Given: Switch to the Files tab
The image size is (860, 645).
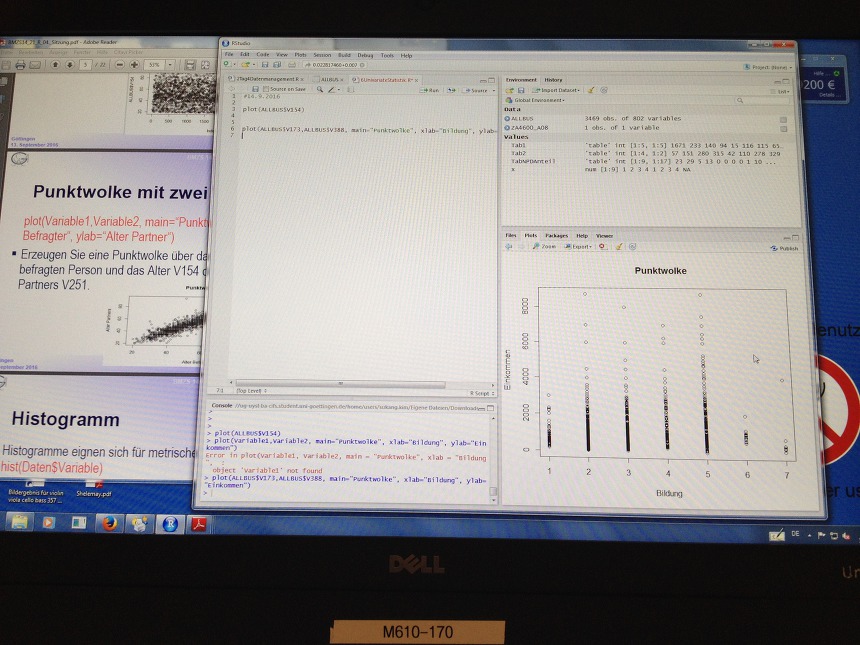Looking at the screenshot, I should [x=511, y=235].
